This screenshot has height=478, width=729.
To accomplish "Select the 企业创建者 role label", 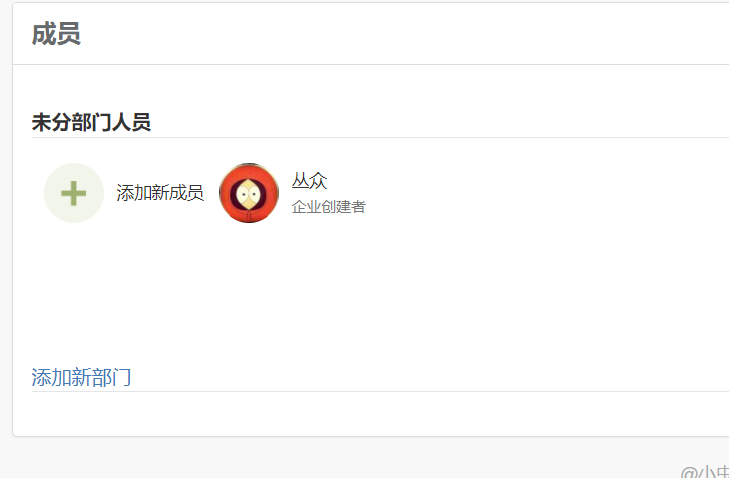I will click(x=328, y=206).
